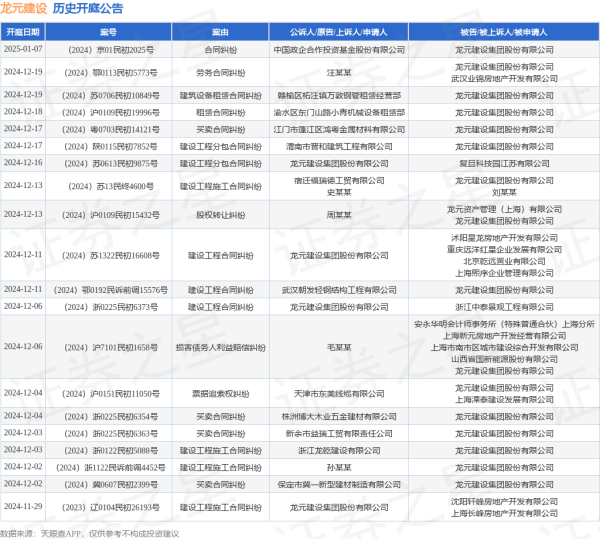This screenshot has width=600, height=539.
Task: Click defendant 重庆远洋红星企业发展有限公司
Action: pyautogui.click(x=504, y=250)
